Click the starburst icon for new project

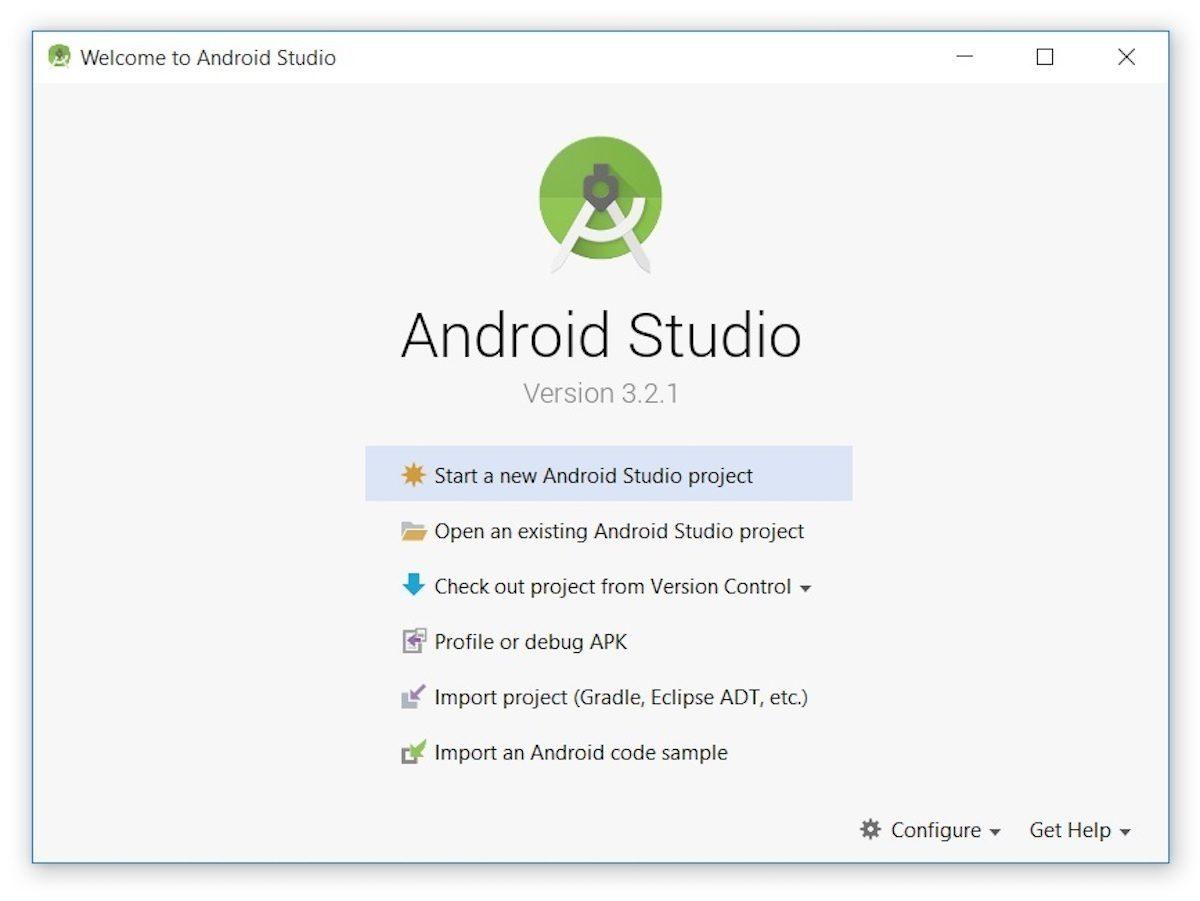tap(414, 475)
